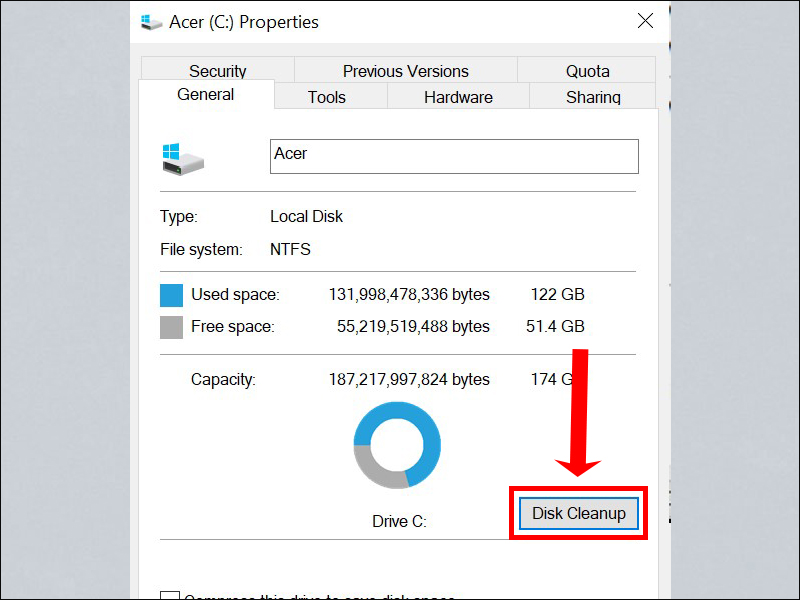Click the drive name field containing Acer
Image resolution: width=800 pixels, height=600 pixels.
(x=454, y=156)
